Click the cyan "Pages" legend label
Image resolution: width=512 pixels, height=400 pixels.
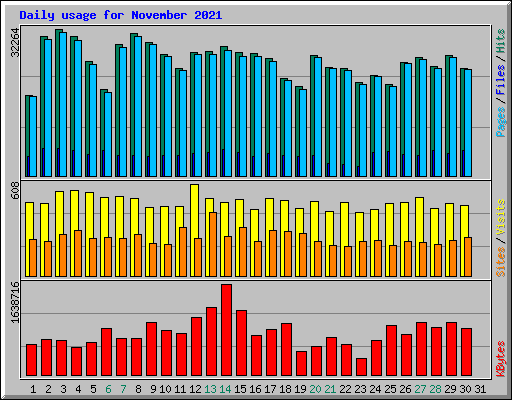coord(500,122)
